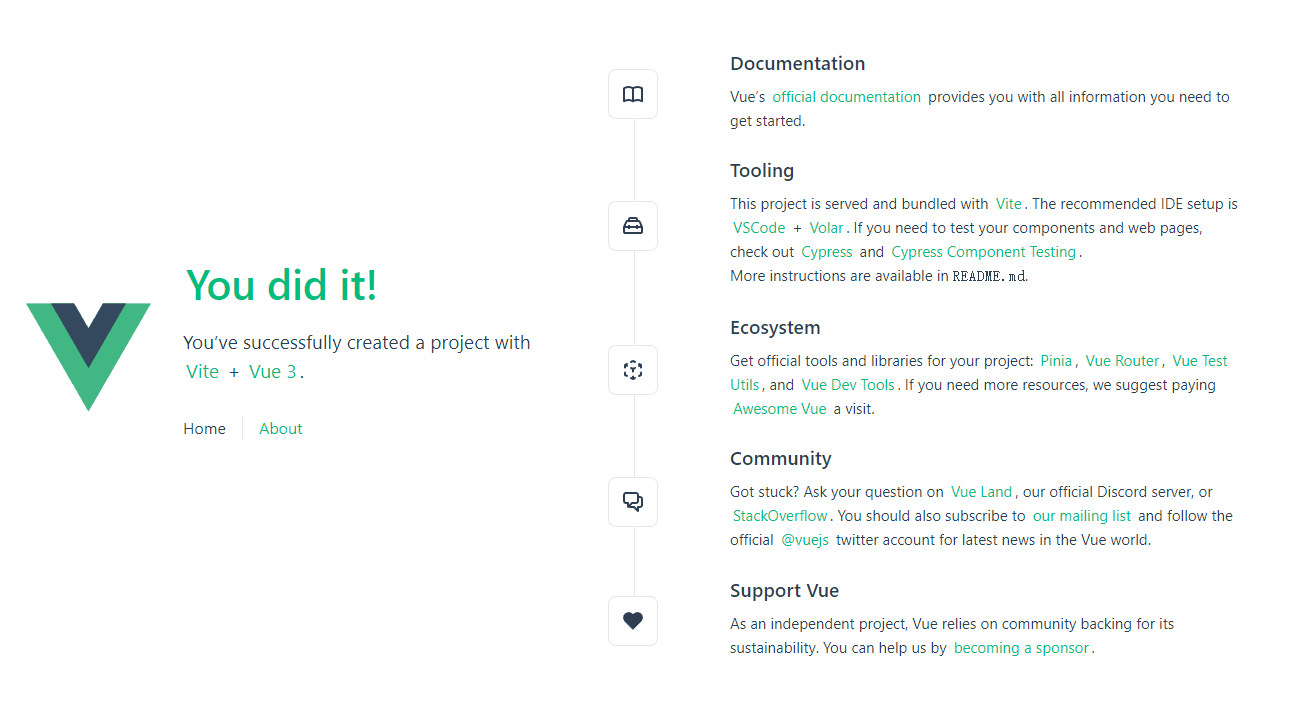Viewport: 1310px width, 709px height.
Task: Open the Pinia link
Action: [x=1056, y=361]
